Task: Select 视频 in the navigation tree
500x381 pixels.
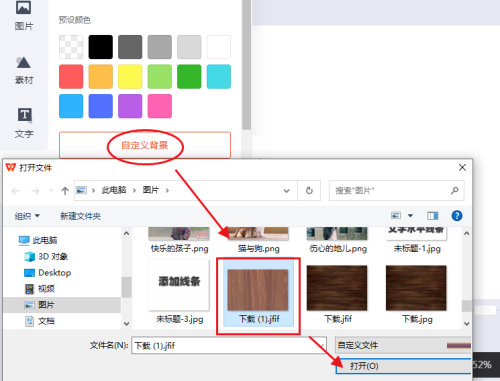Action: coord(40,289)
